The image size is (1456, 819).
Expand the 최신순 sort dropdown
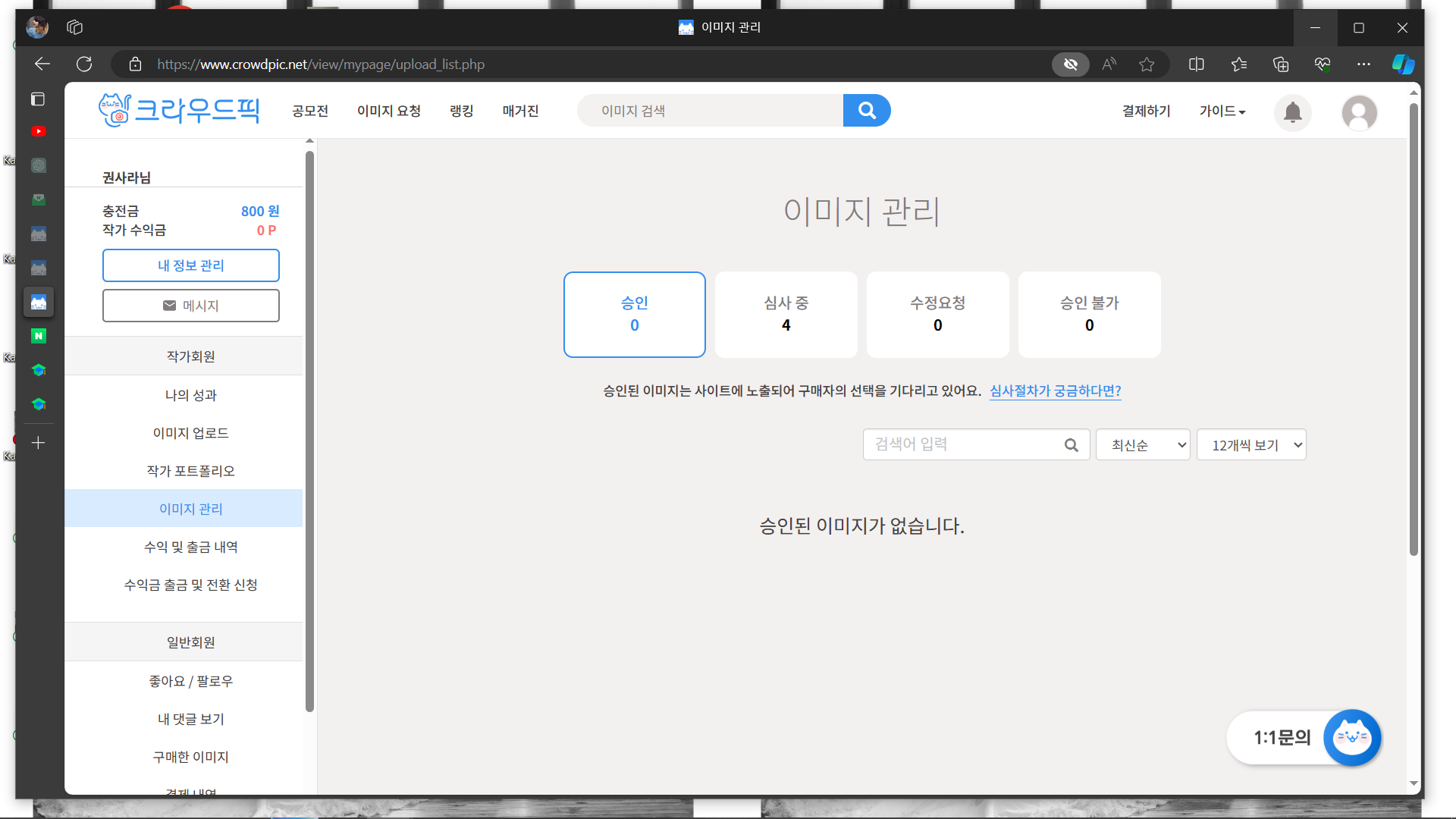pos(1142,445)
